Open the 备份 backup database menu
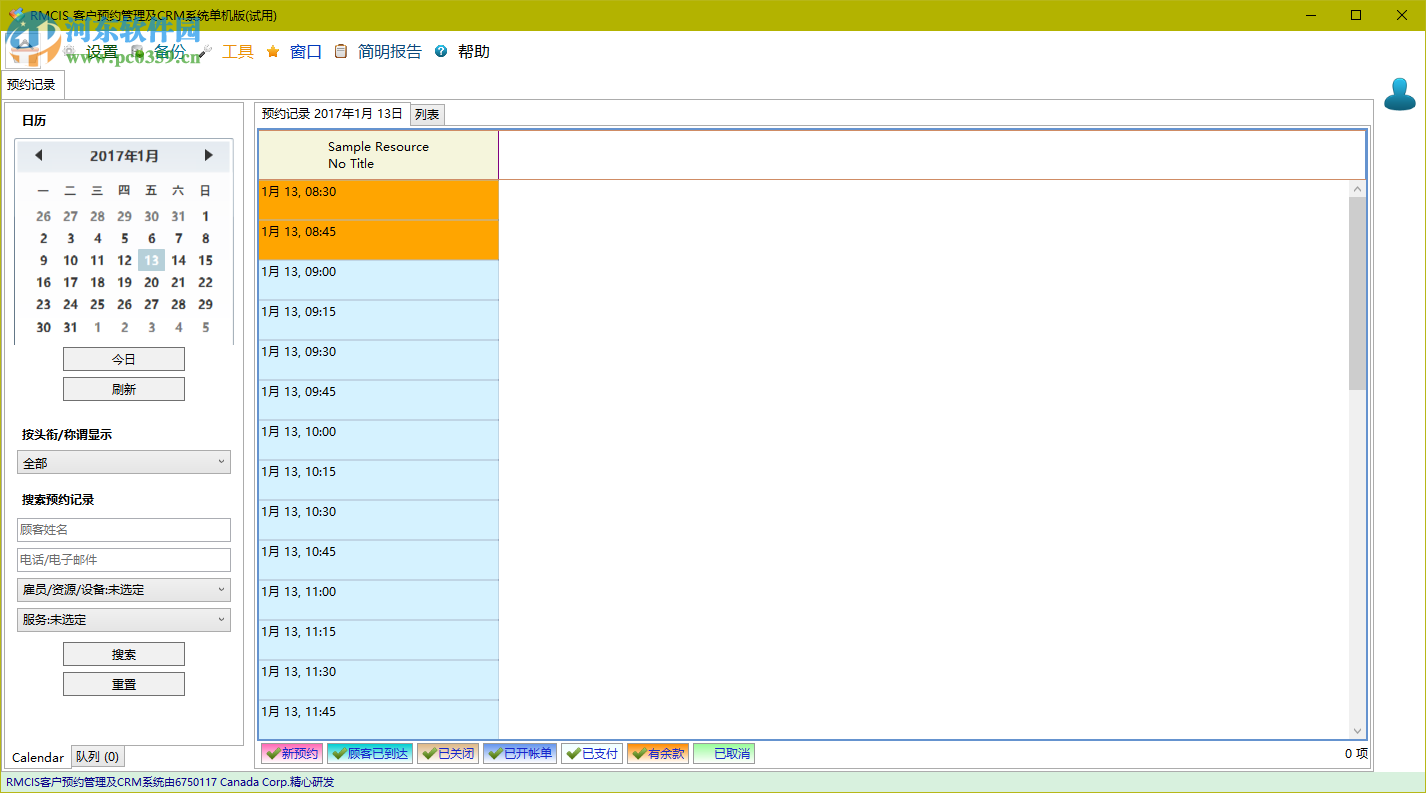The height and width of the screenshot is (793, 1426). point(160,52)
